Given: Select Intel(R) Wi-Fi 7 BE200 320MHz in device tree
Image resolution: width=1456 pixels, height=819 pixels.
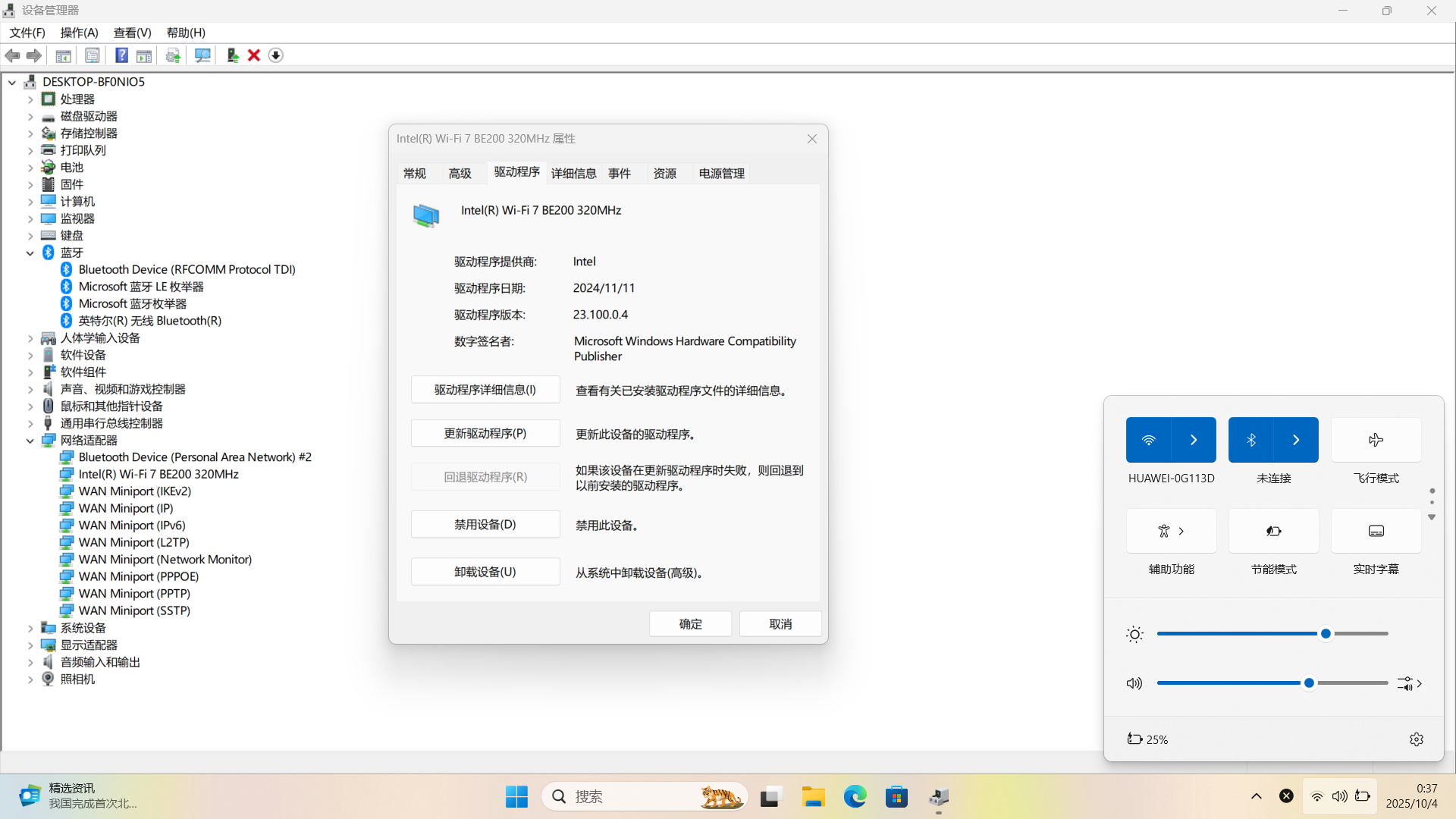Looking at the screenshot, I should 158,475.
